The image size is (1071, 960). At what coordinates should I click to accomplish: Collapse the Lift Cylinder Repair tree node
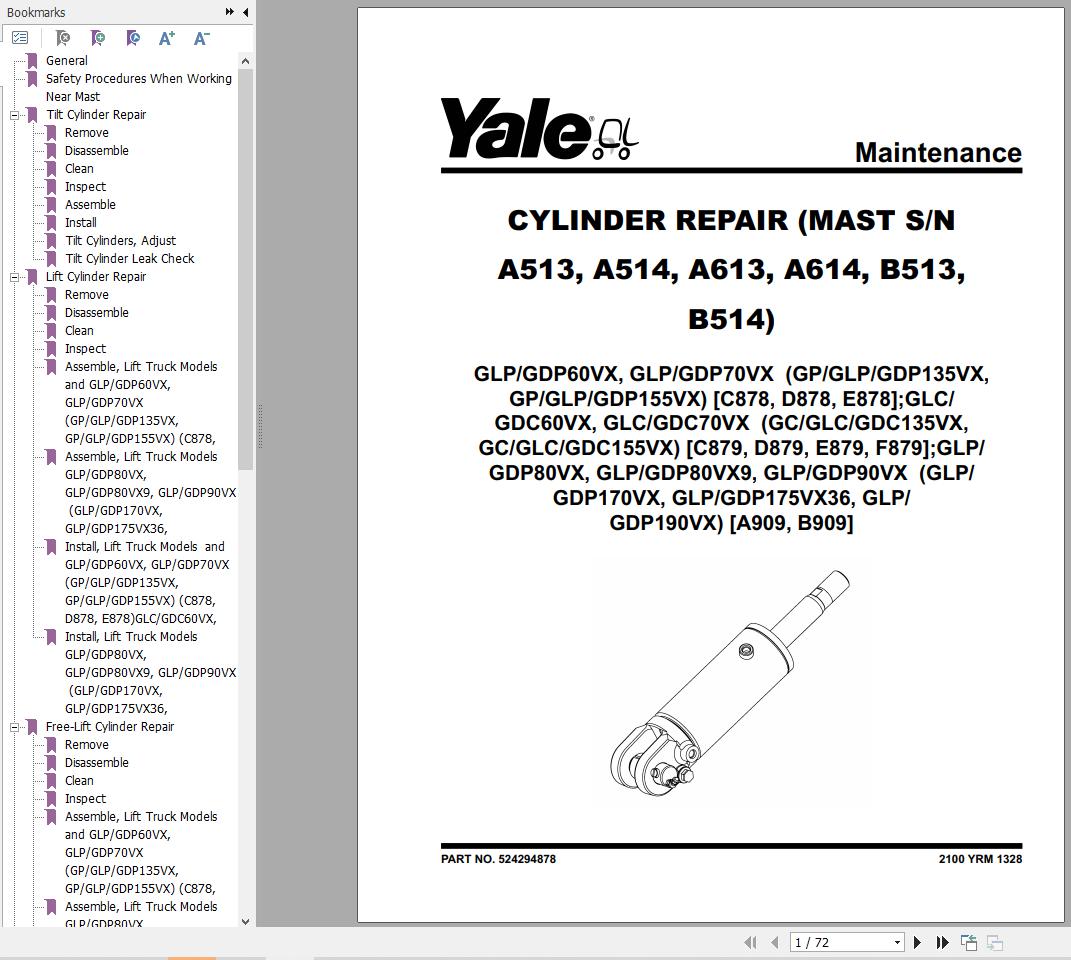point(14,277)
